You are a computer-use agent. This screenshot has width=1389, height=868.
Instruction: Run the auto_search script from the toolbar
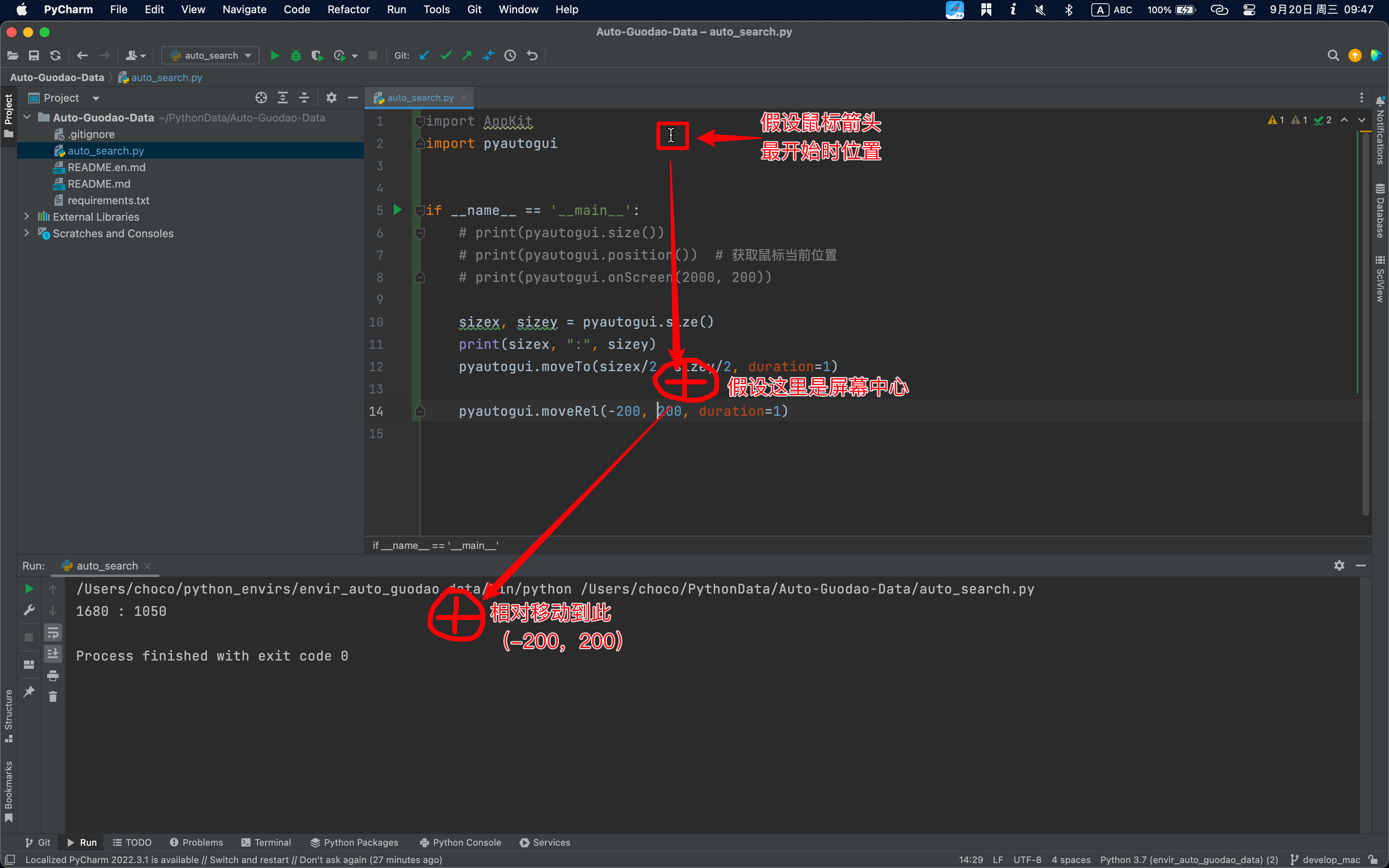pos(274,55)
